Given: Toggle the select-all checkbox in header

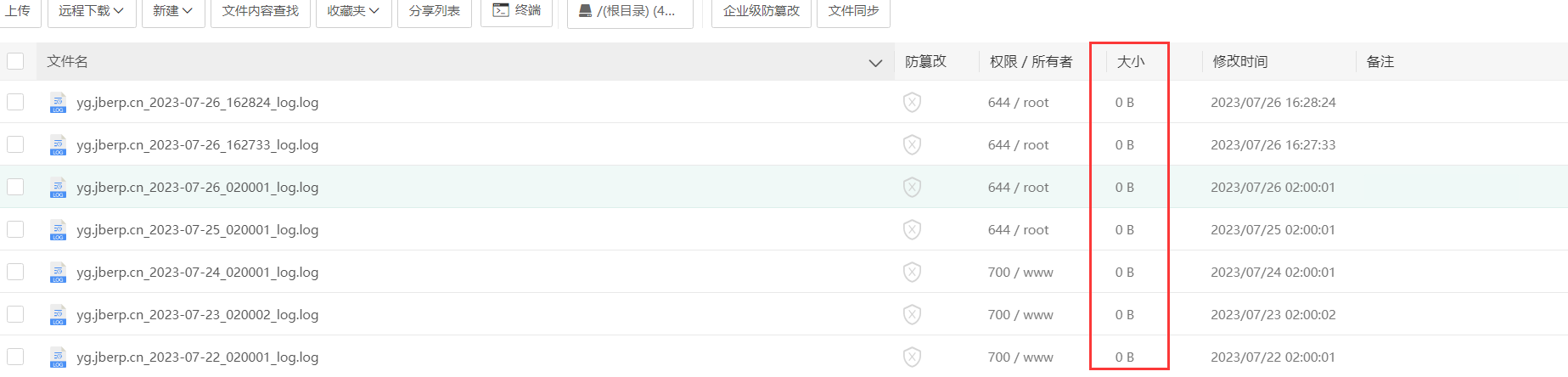Looking at the screenshot, I should click(15, 61).
